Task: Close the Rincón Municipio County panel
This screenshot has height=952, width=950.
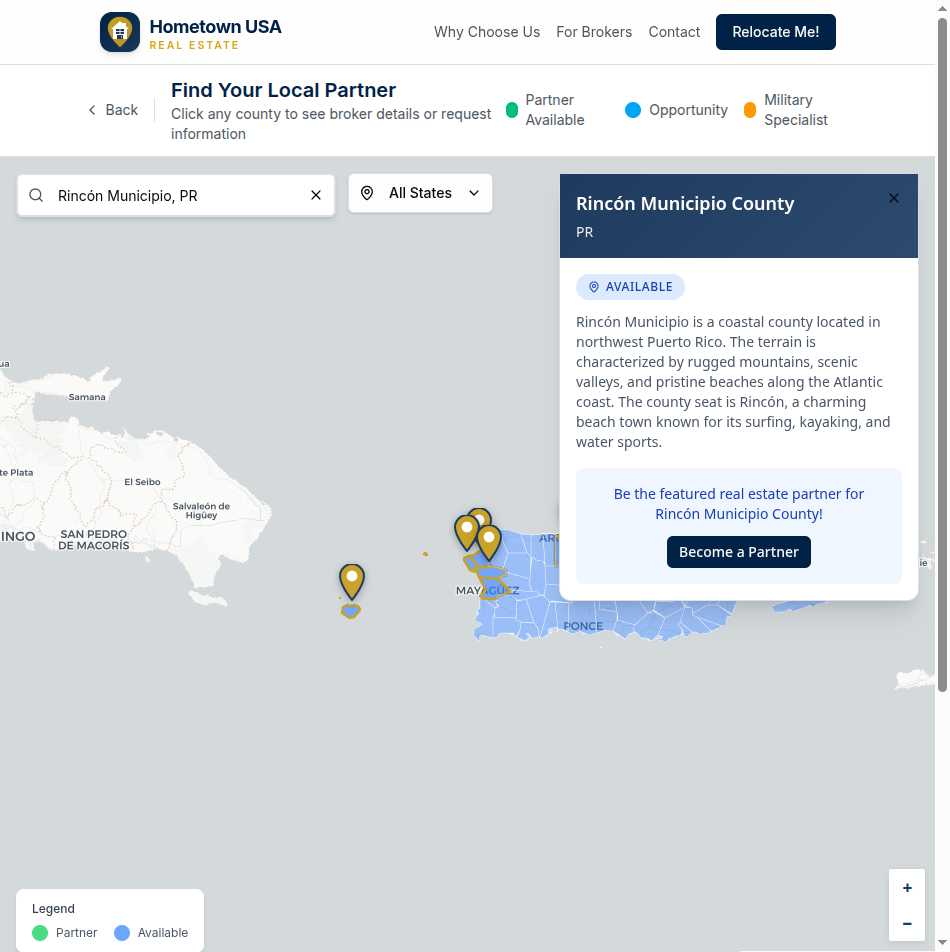Action: coord(894,199)
